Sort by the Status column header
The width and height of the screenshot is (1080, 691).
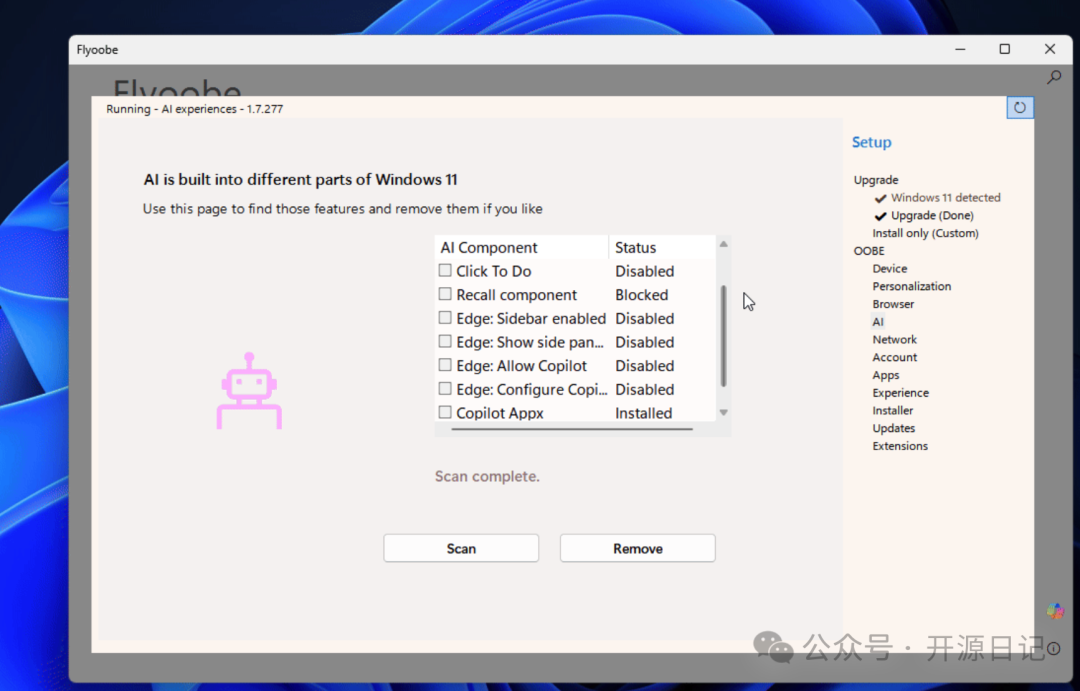636,248
